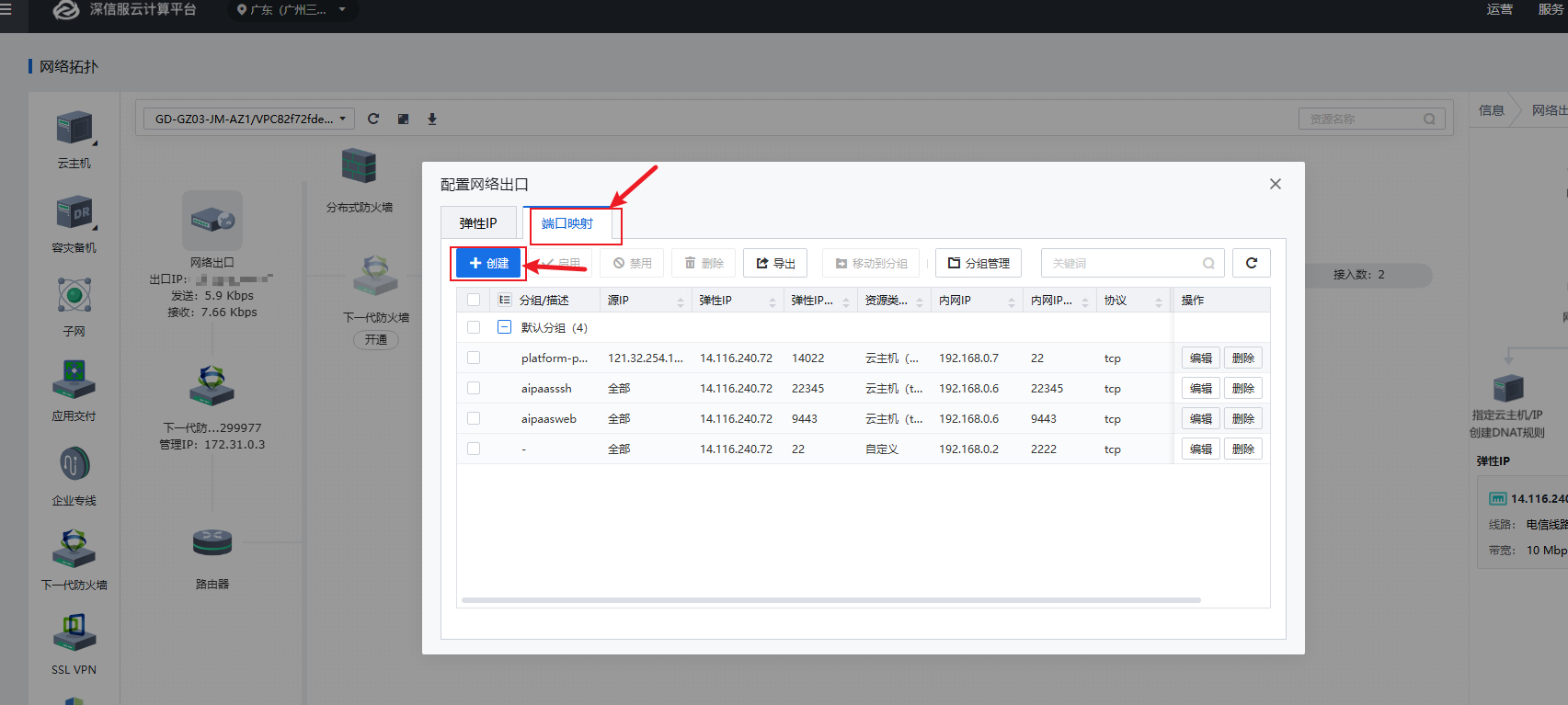Click the 创建 create button

(488, 263)
